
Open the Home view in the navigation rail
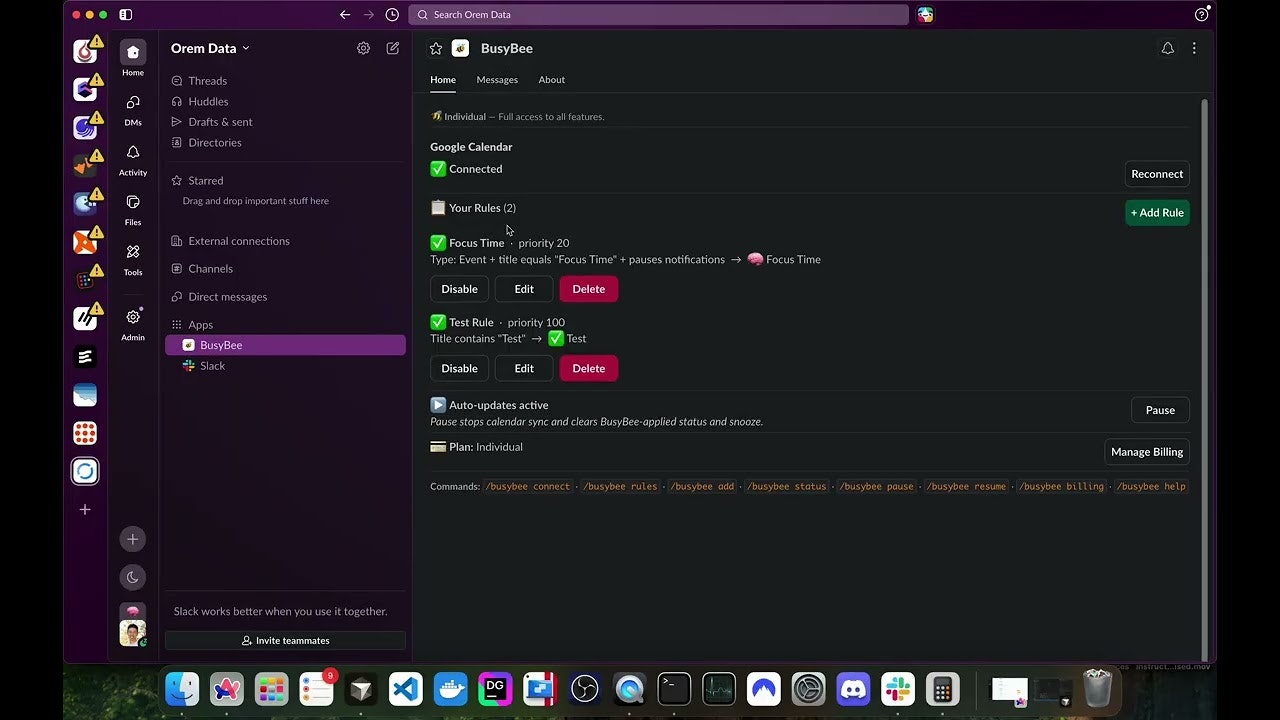133,58
